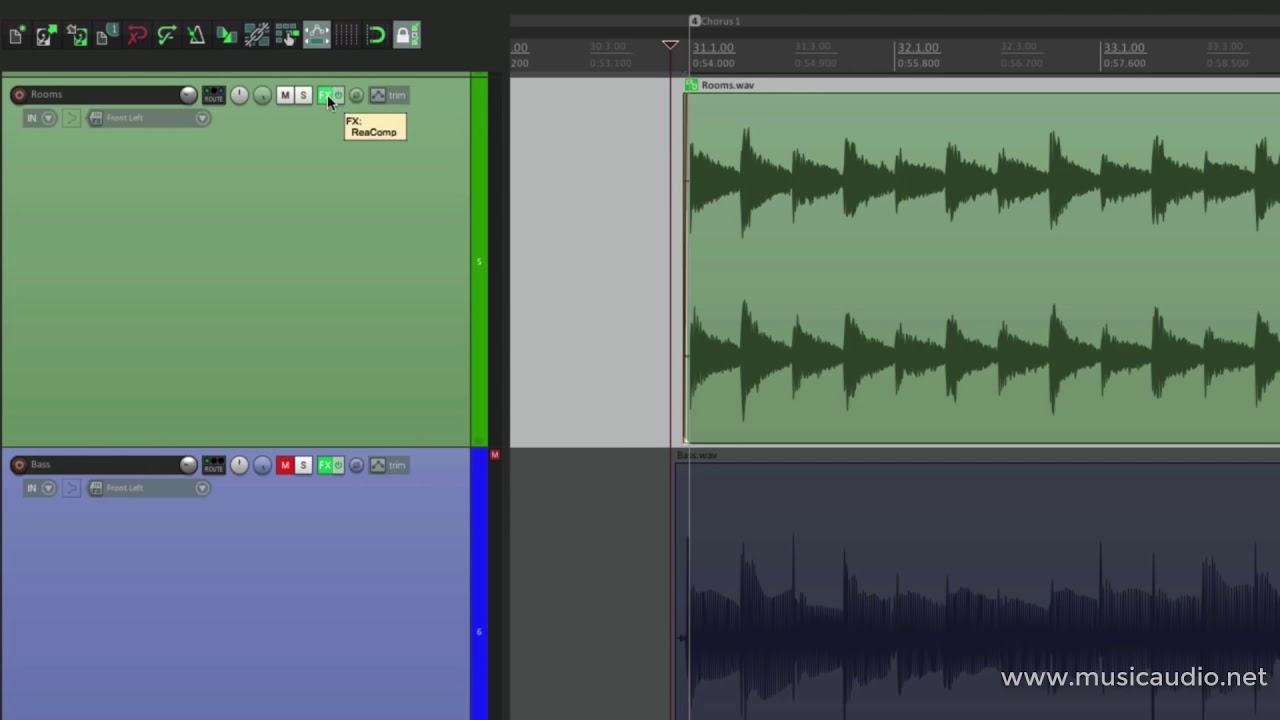Viewport: 1280px width, 720px height.
Task: Click ruler at measure 32.1.00
Action: 918,47
